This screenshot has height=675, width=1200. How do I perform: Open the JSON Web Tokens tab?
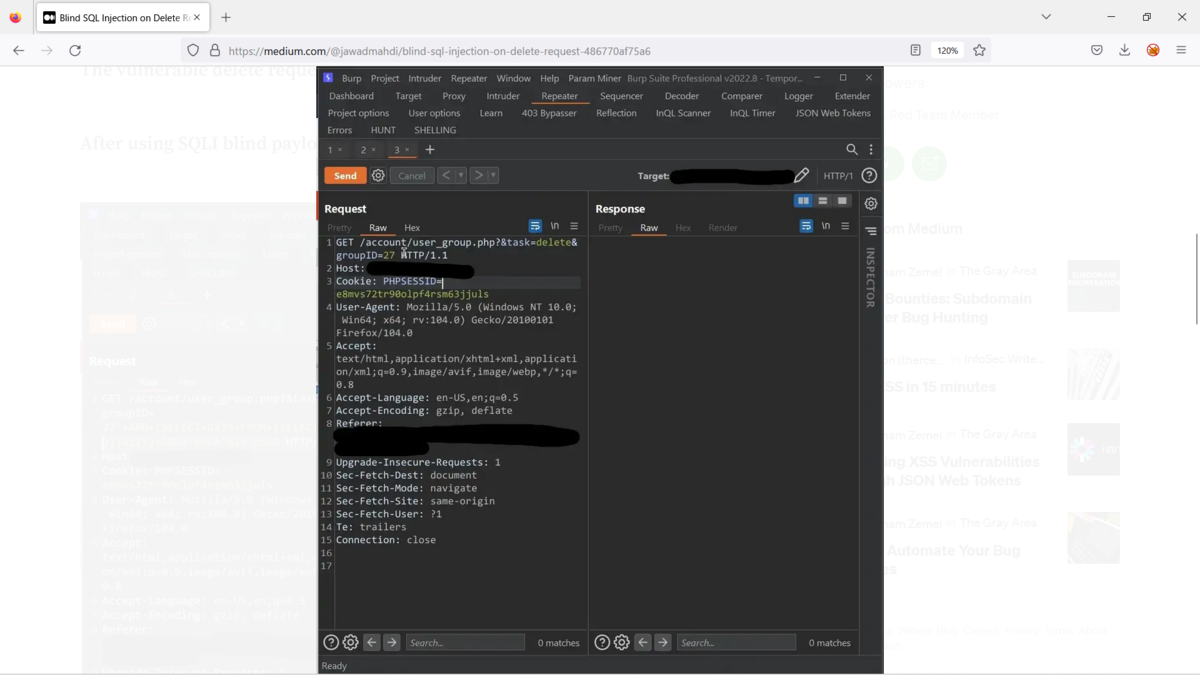click(833, 113)
